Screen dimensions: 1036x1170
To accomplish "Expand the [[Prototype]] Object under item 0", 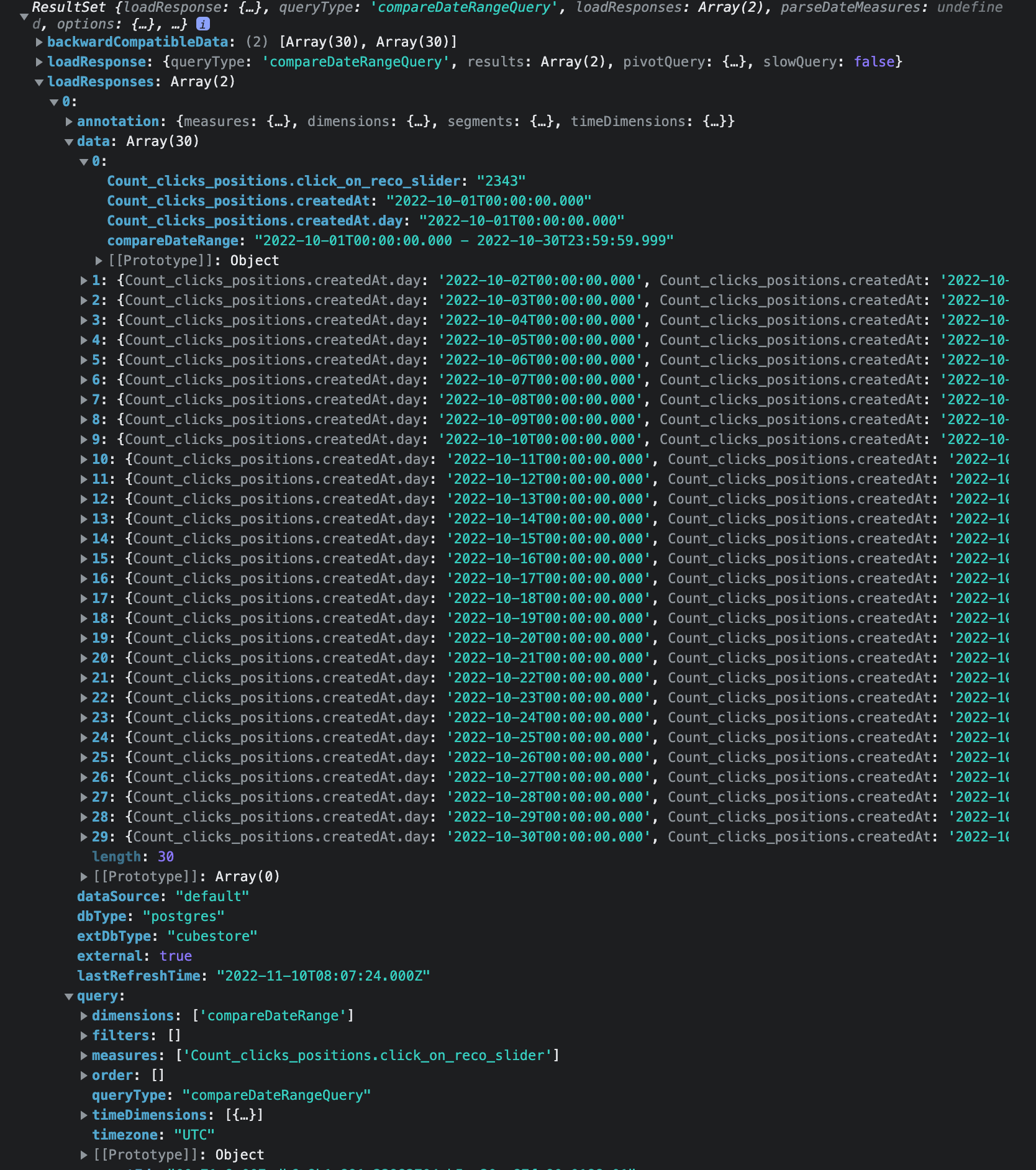I will [x=98, y=260].
